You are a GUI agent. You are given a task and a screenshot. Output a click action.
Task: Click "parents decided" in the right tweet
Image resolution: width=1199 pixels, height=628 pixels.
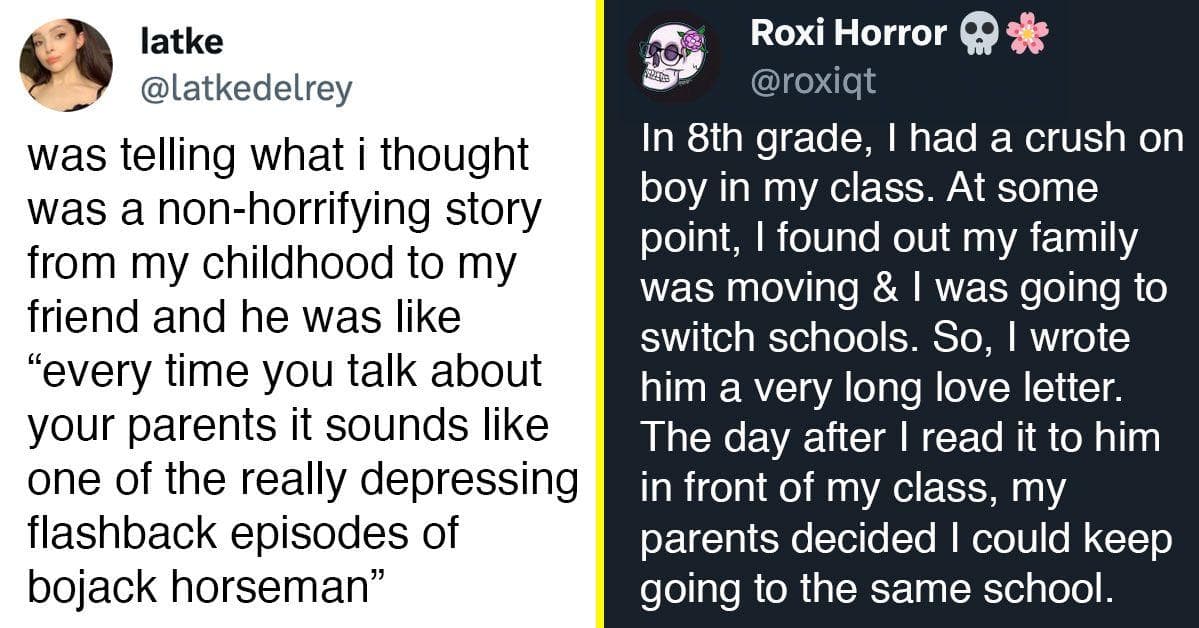click(x=784, y=540)
